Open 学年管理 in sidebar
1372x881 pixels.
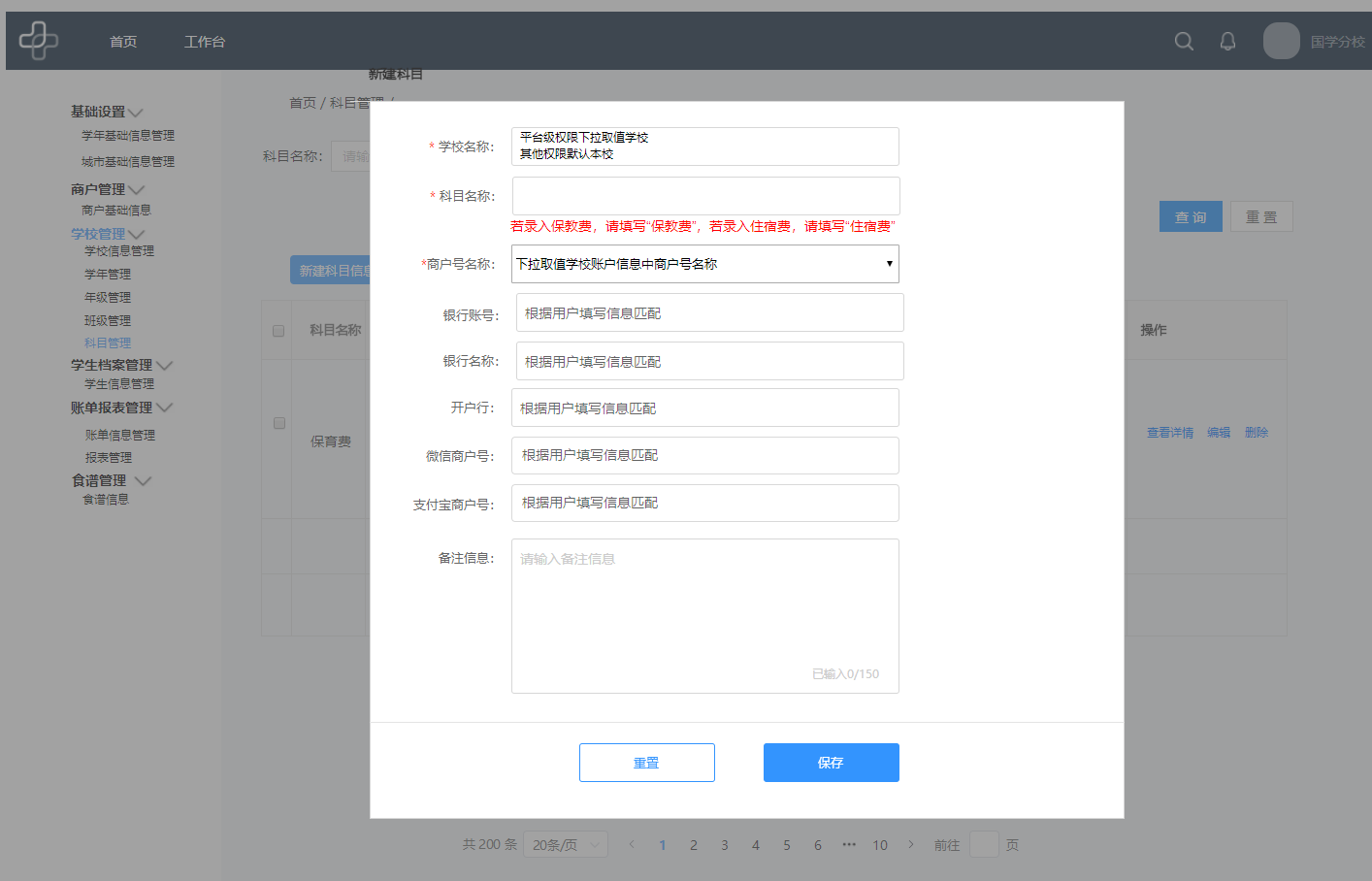tap(108, 275)
